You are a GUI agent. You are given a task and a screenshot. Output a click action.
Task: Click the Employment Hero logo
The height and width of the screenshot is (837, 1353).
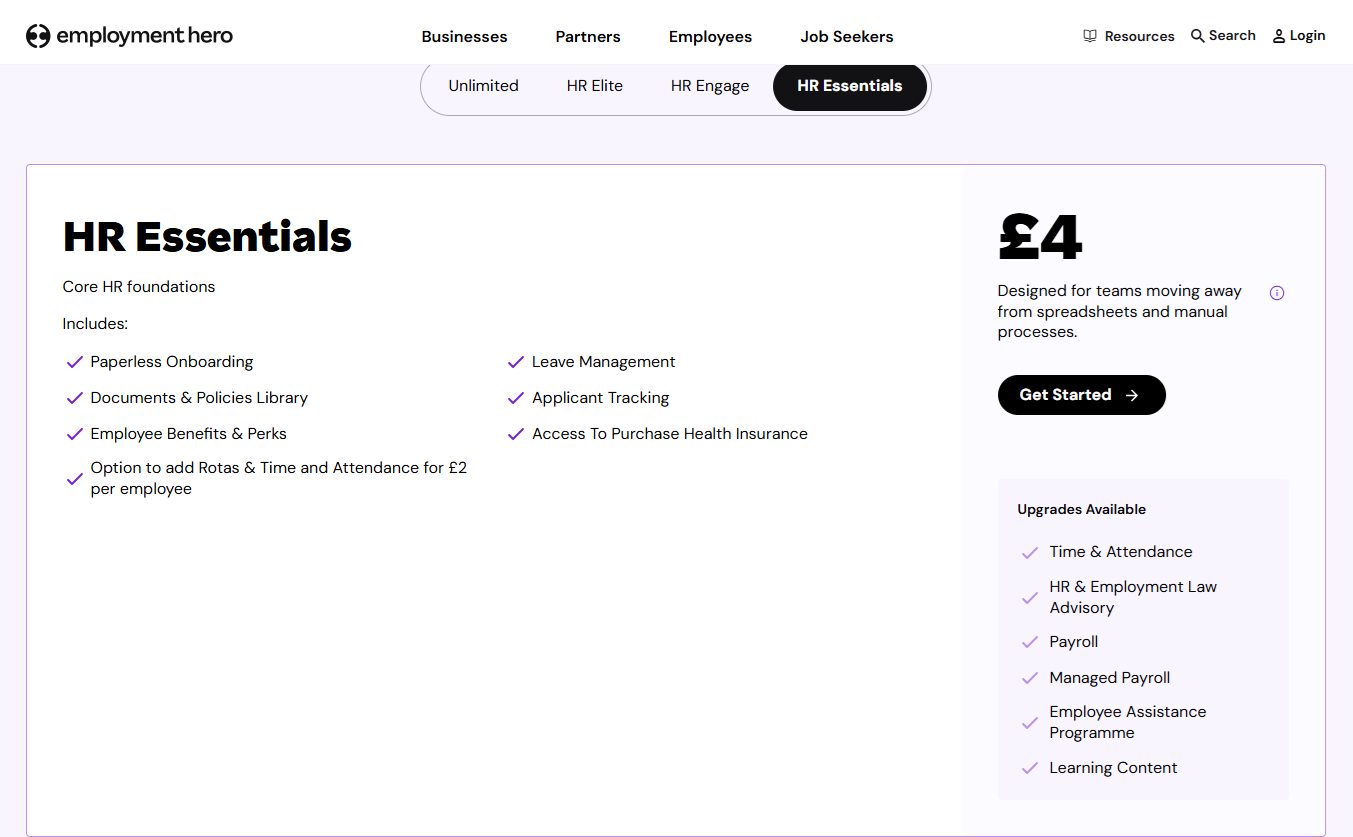pyautogui.click(x=129, y=35)
